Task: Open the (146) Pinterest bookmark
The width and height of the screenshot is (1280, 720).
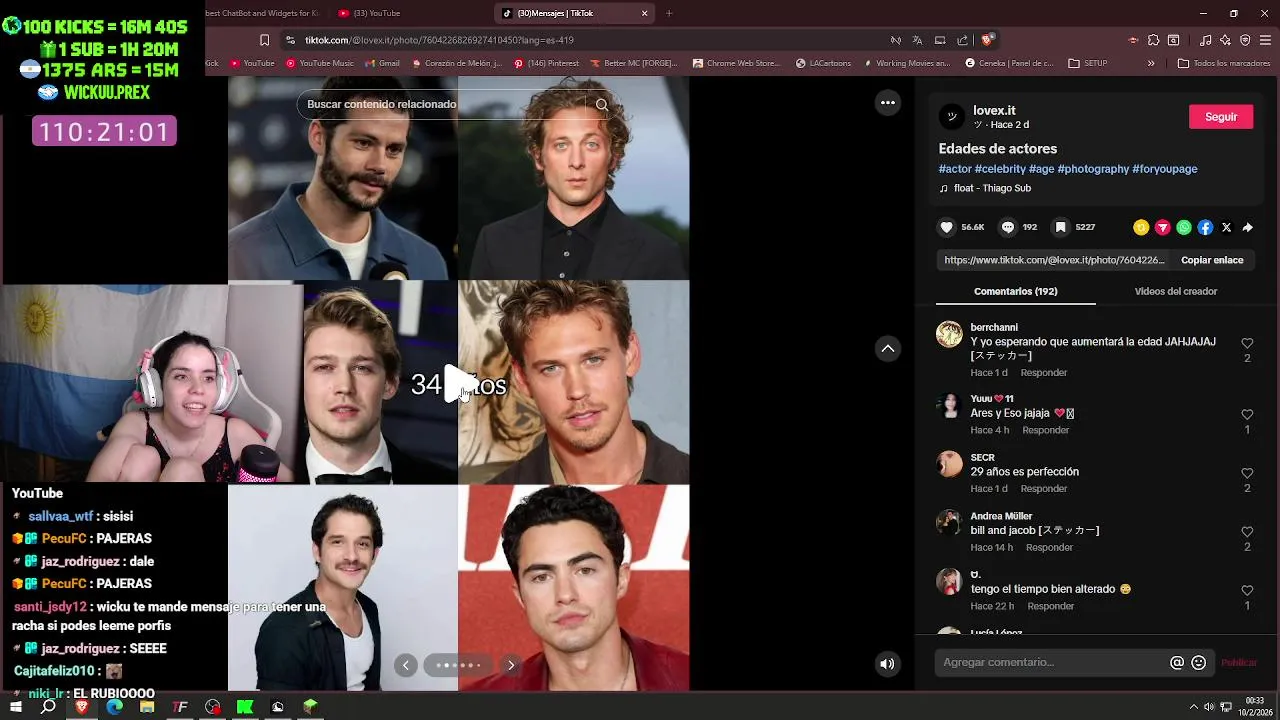Action: click(x=546, y=63)
